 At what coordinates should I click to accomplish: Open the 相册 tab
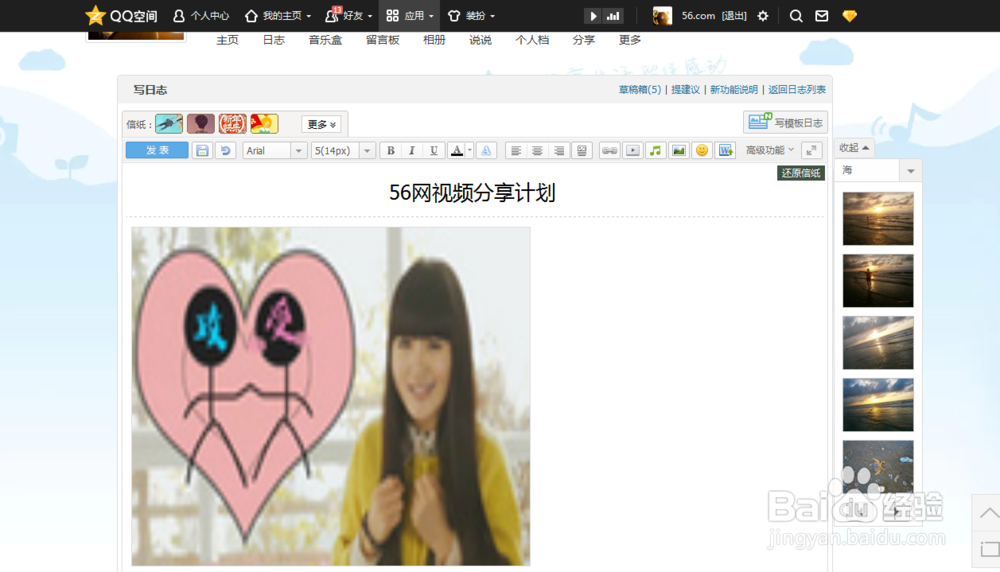click(x=434, y=40)
